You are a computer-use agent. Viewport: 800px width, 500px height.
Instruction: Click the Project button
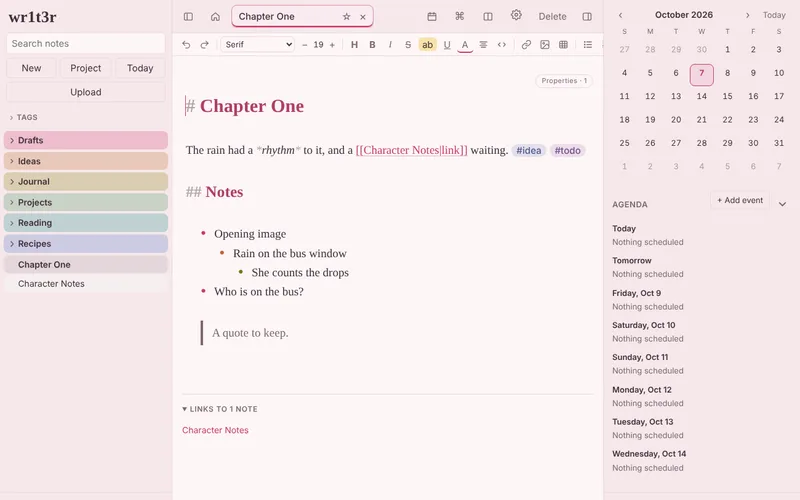click(86, 68)
